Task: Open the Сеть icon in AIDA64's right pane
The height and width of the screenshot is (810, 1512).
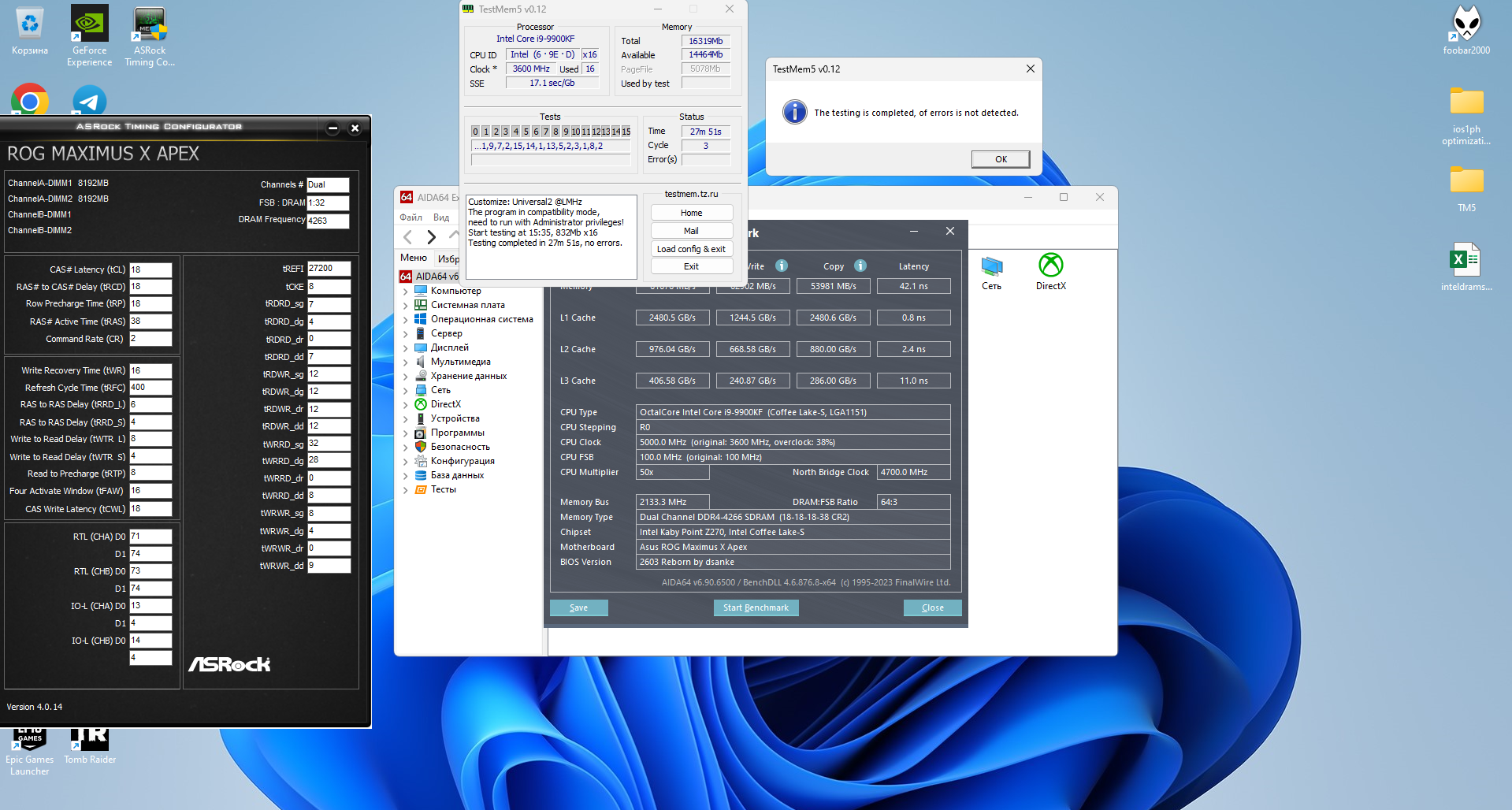Action: pyautogui.click(x=991, y=273)
